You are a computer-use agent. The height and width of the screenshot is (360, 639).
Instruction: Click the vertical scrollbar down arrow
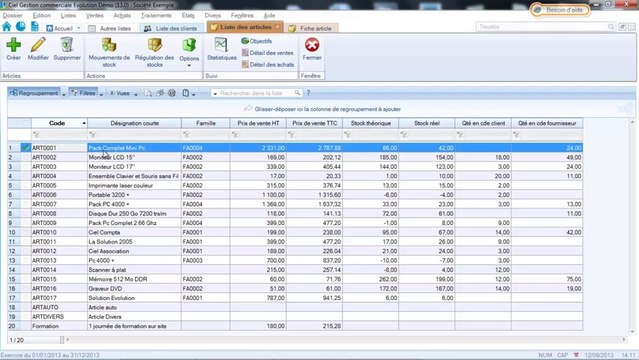[632, 332]
